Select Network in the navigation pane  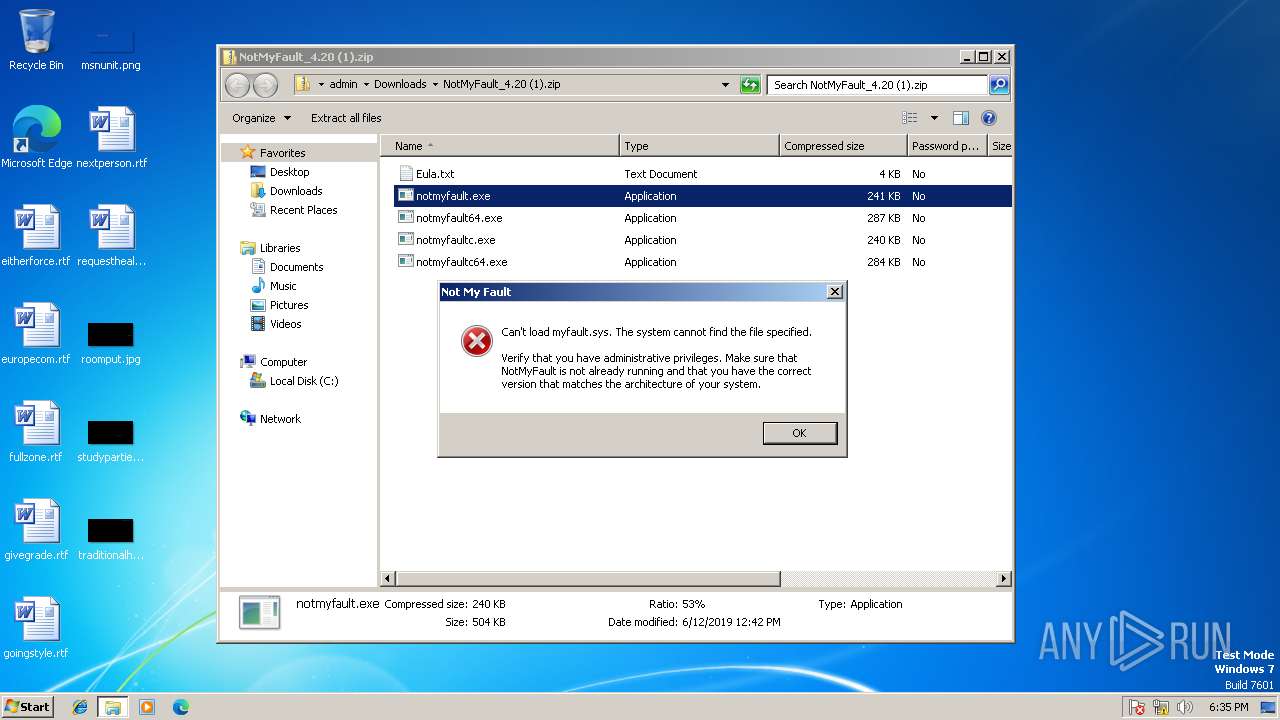click(x=280, y=419)
